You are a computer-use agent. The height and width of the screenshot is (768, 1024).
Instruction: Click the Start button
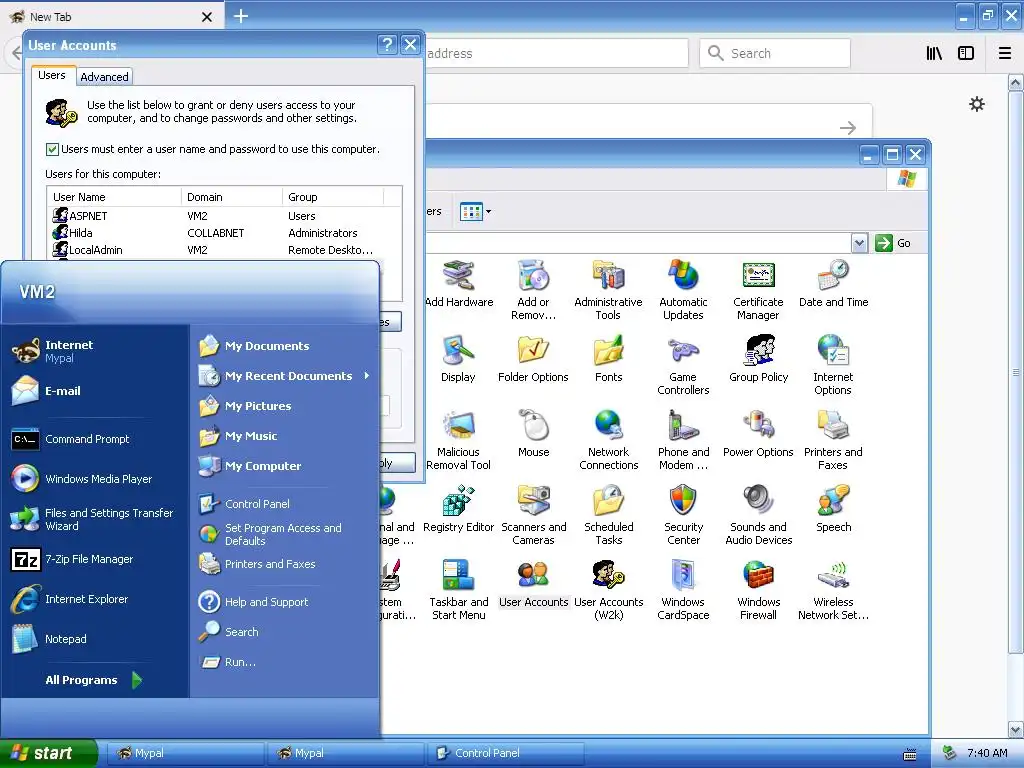coord(48,753)
